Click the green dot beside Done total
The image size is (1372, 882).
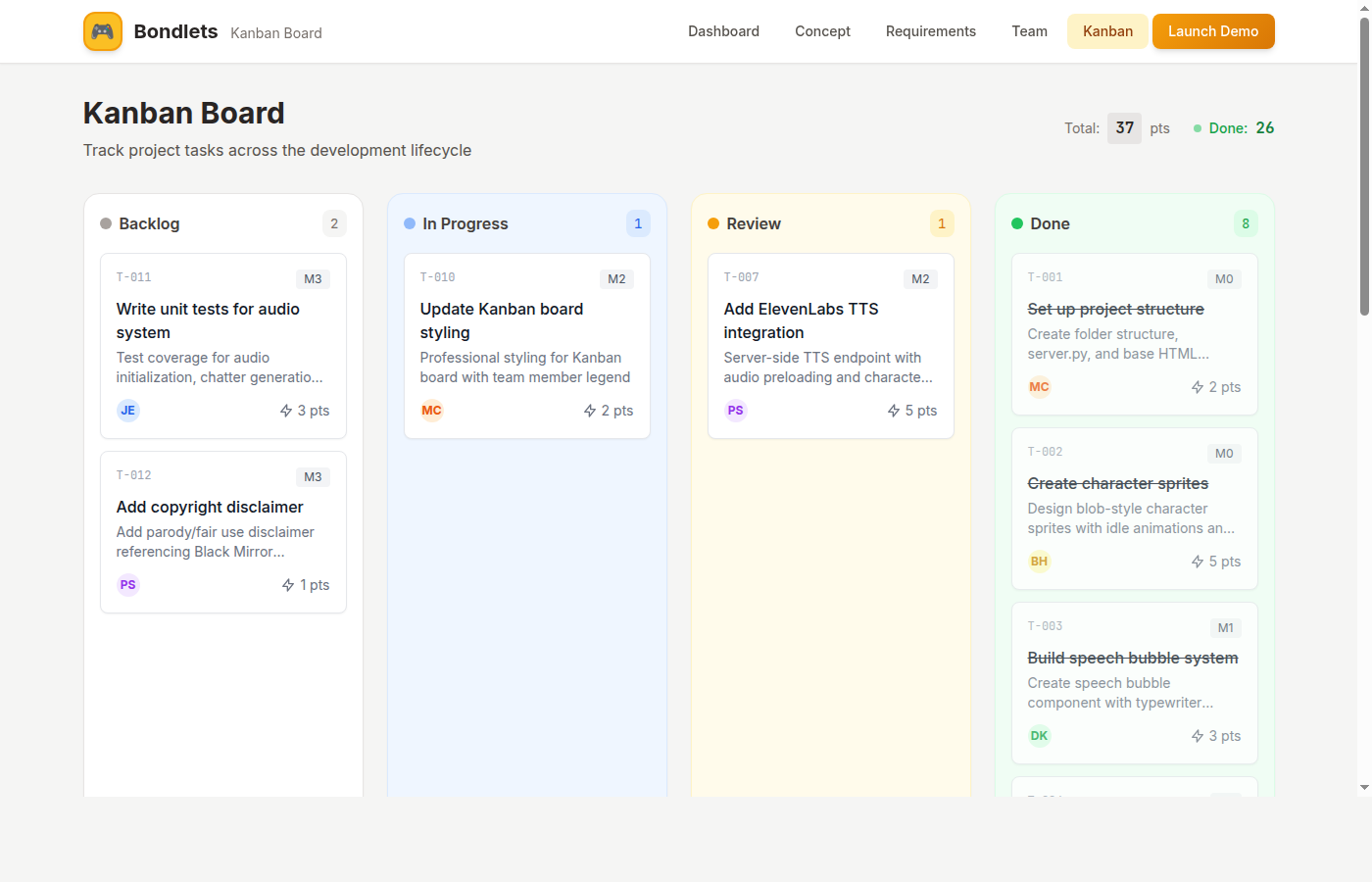(x=1198, y=128)
